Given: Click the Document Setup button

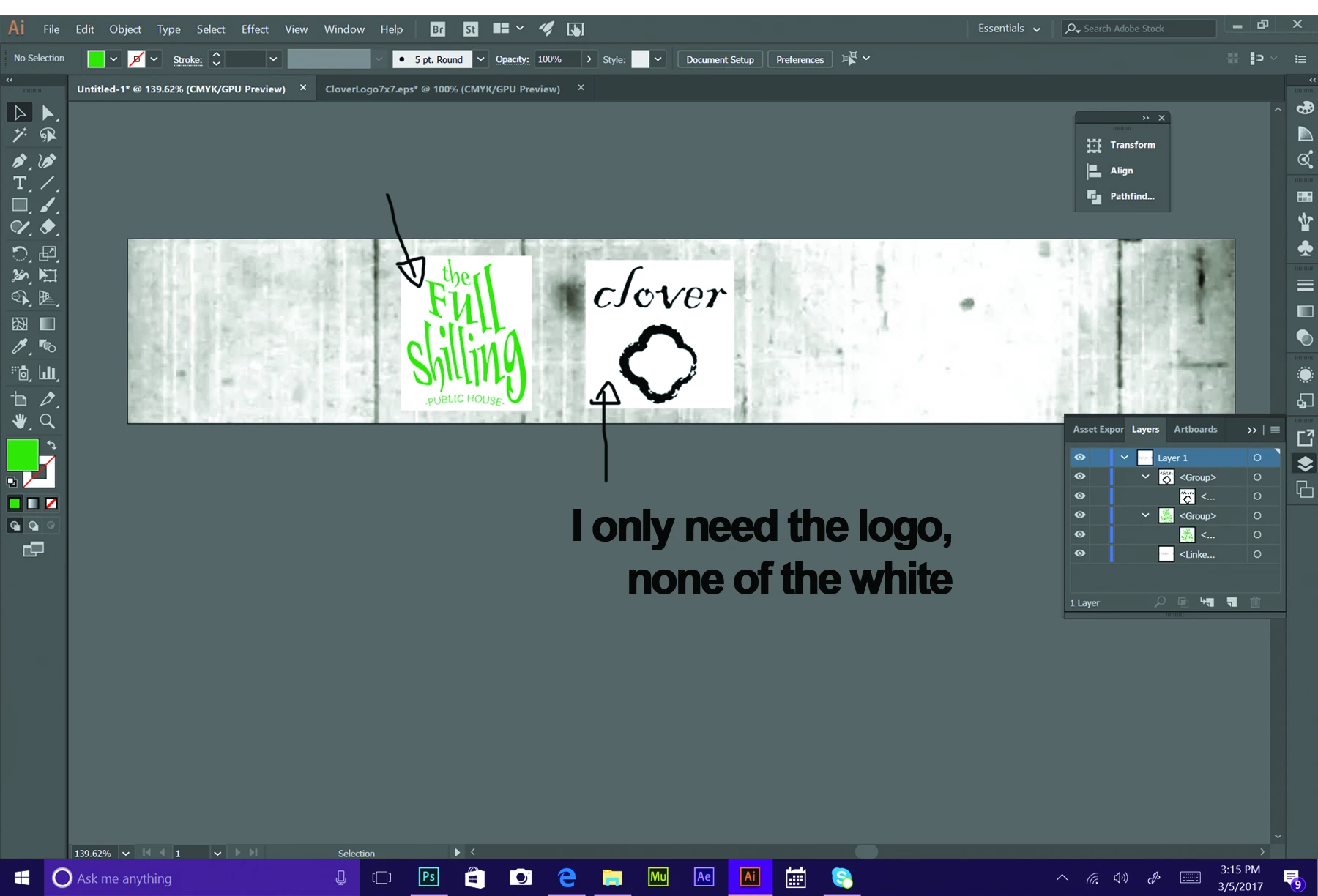Looking at the screenshot, I should [x=720, y=59].
